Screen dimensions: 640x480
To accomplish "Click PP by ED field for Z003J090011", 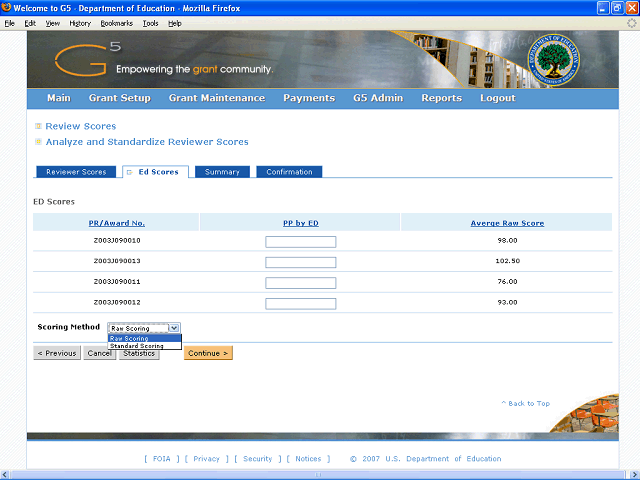I will coord(301,283).
